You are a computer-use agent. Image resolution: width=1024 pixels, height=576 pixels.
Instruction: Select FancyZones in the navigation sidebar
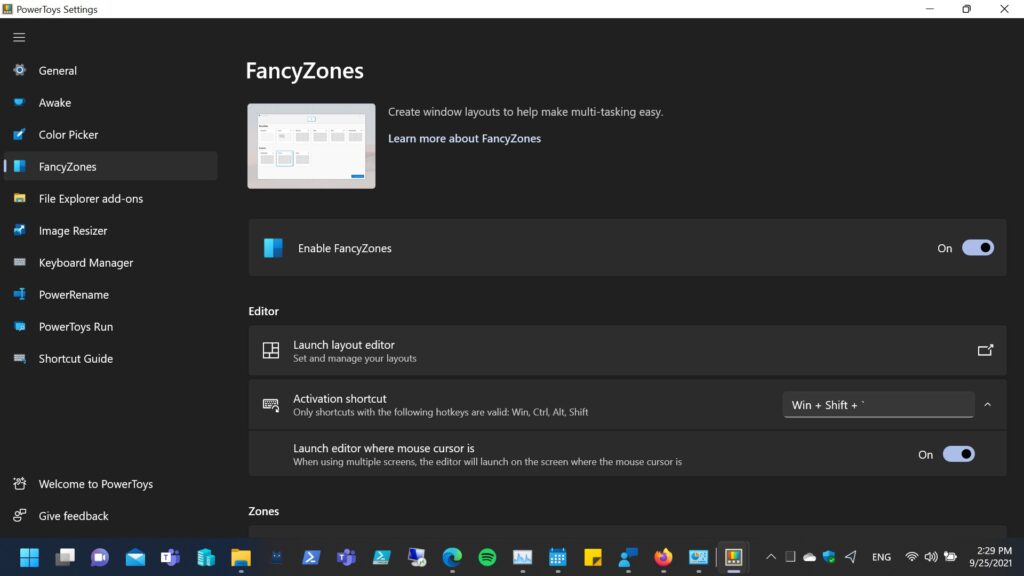67,167
